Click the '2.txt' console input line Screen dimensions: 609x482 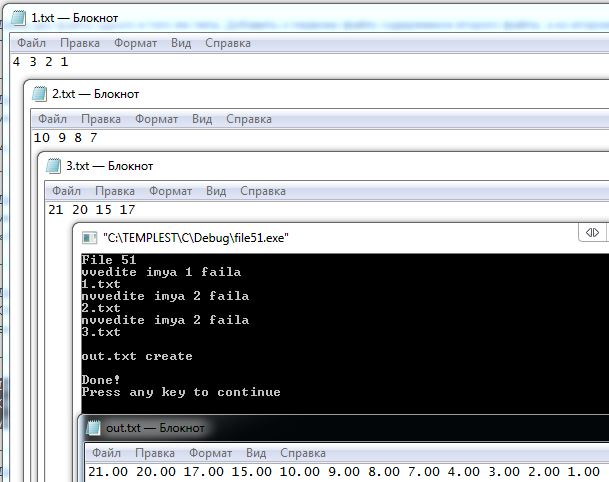[x=101, y=308]
